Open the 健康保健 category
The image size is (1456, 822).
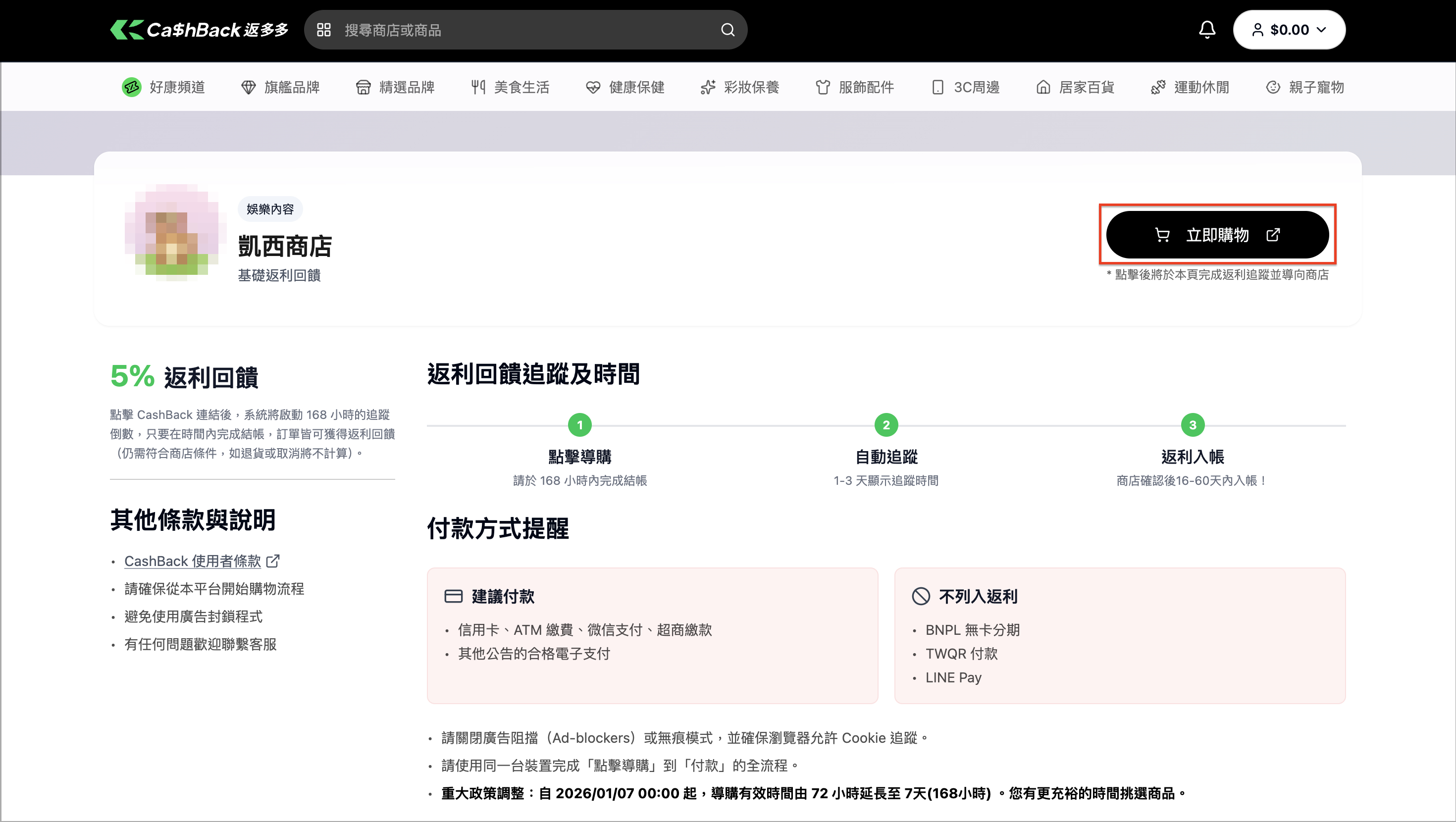624,87
